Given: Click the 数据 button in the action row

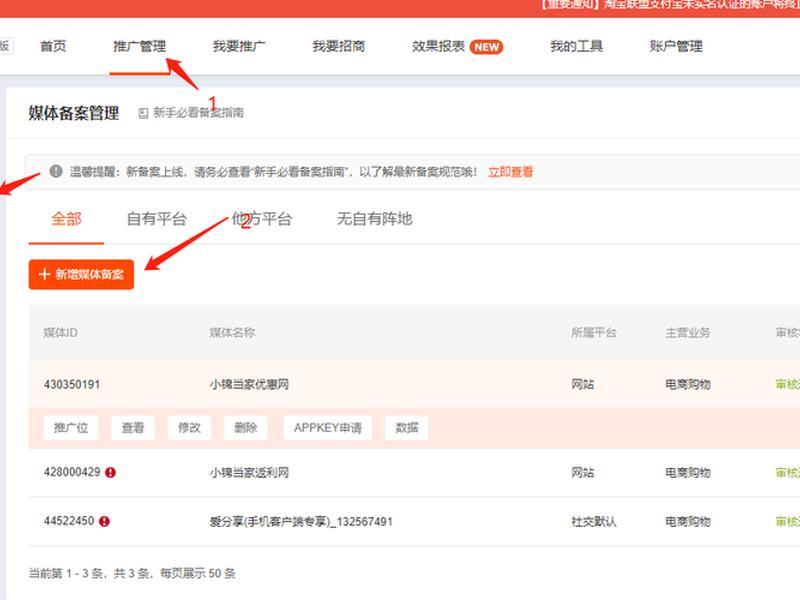Looking at the screenshot, I should point(407,428).
